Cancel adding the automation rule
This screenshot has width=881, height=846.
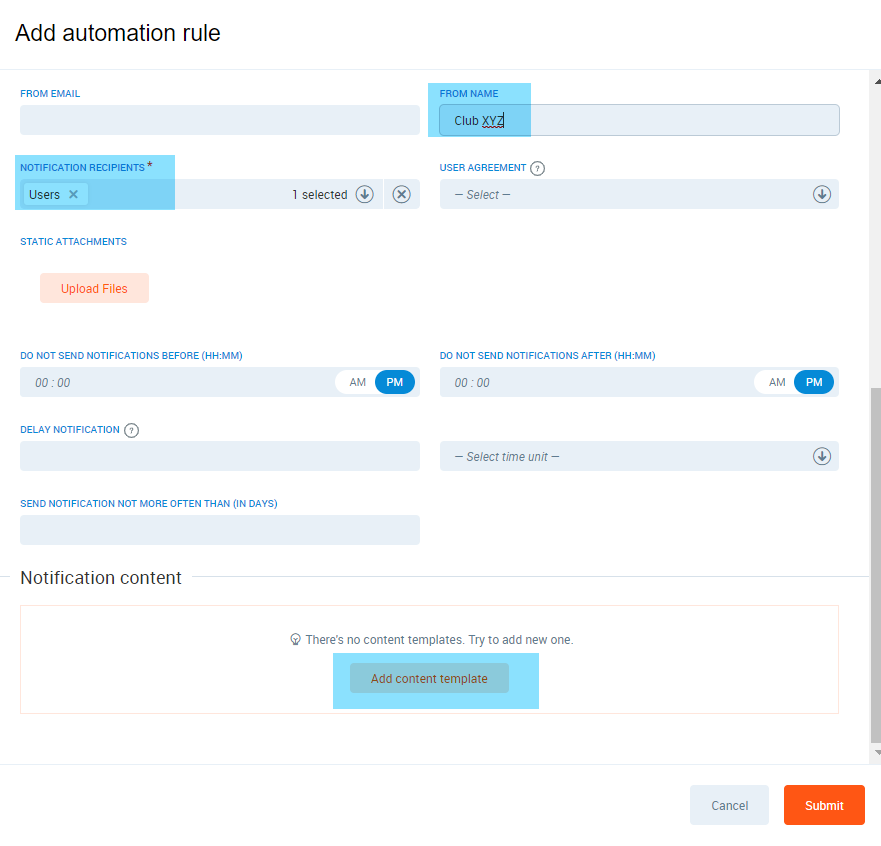(x=729, y=806)
